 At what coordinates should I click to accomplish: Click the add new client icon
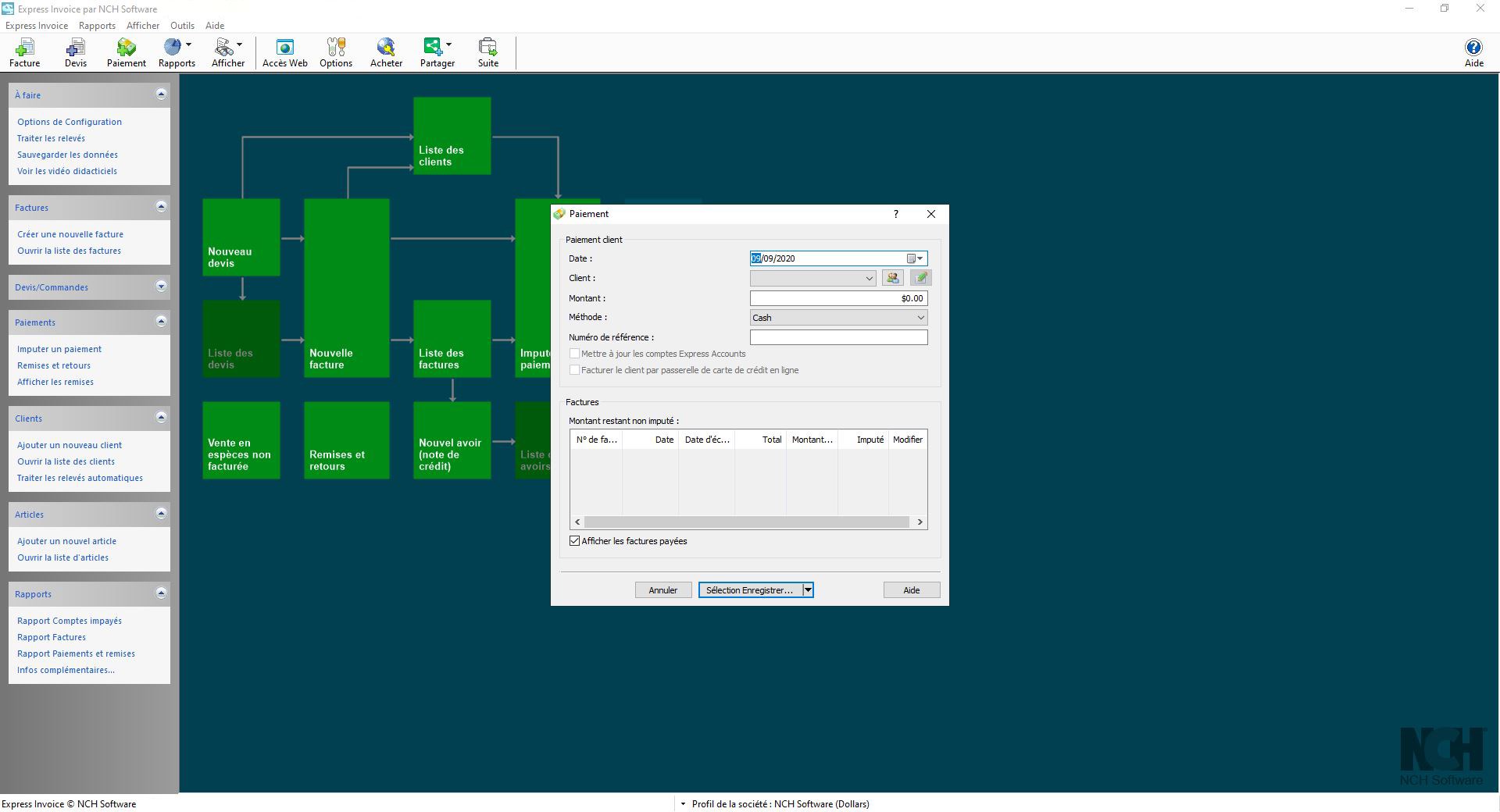pyautogui.click(x=893, y=278)
